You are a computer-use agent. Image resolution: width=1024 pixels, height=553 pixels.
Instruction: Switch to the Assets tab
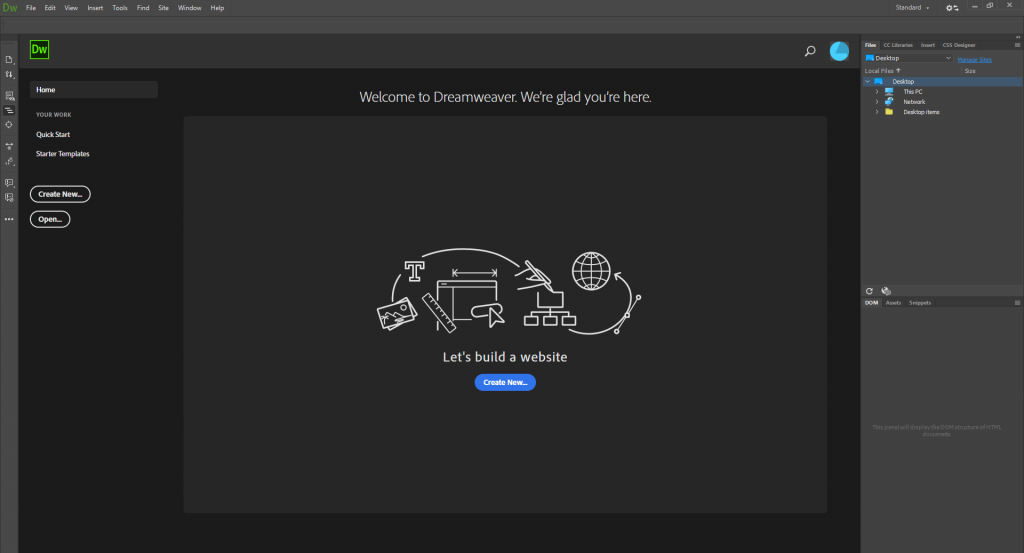click(893, 303)
